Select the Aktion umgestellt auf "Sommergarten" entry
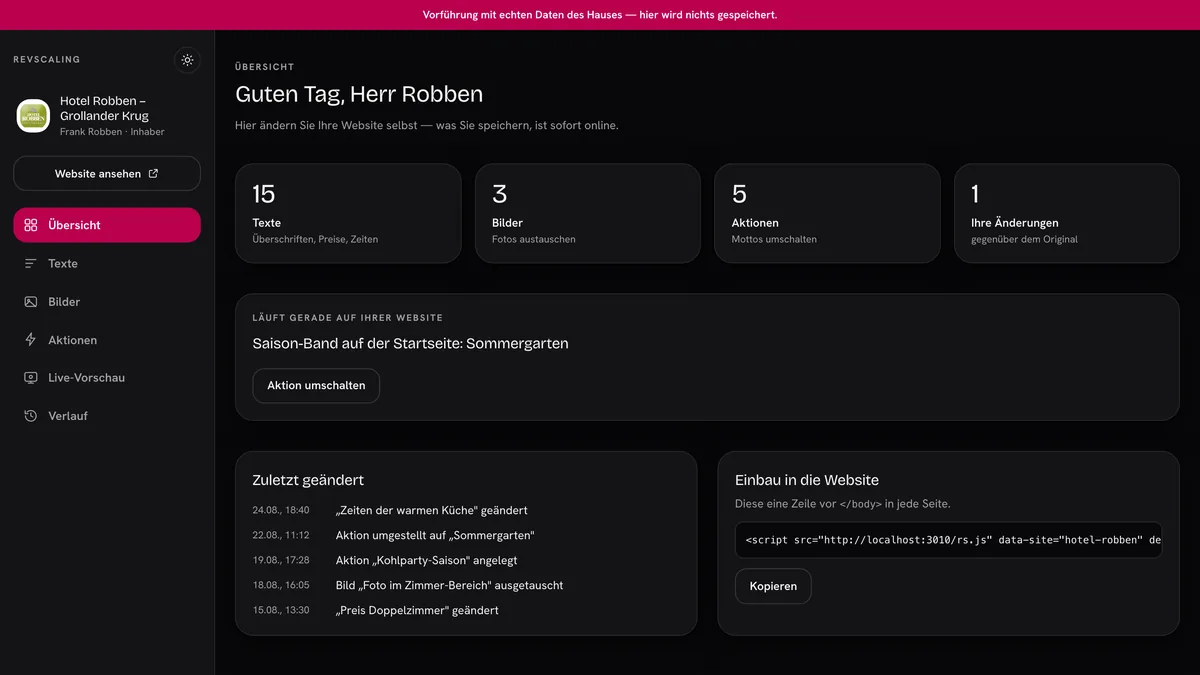 click(x=435, y=535)
